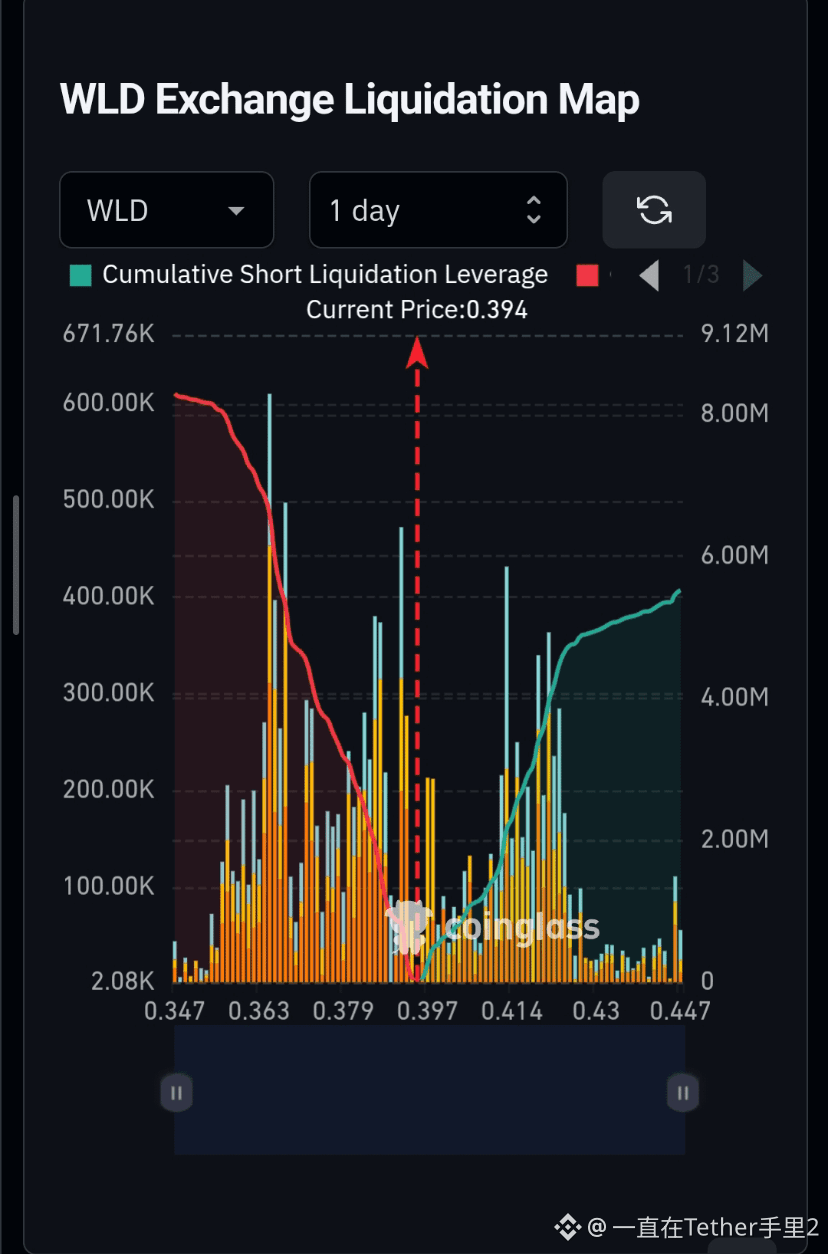Viewport: 828px width, 1254px height.
Task: Click the 2.00M right axis label
Action: [x=735, y=838]
